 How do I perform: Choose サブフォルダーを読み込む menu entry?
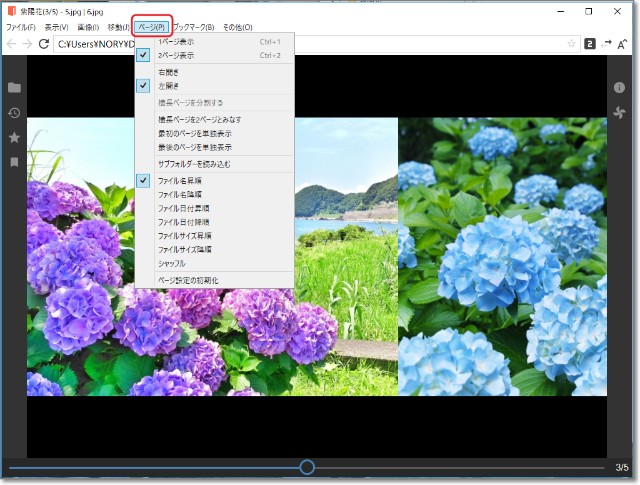coord(194,163)
